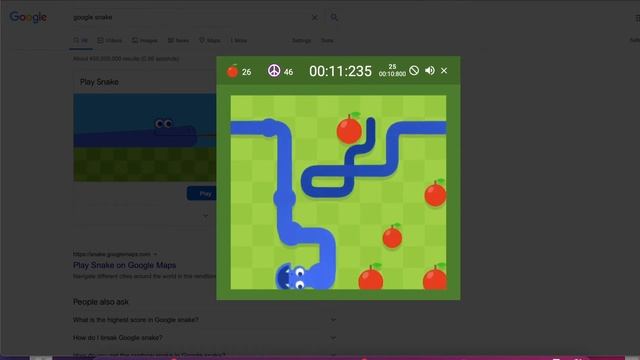
Task: Open Play Snake on Google Maps link
Action: (x=124, y=265)
